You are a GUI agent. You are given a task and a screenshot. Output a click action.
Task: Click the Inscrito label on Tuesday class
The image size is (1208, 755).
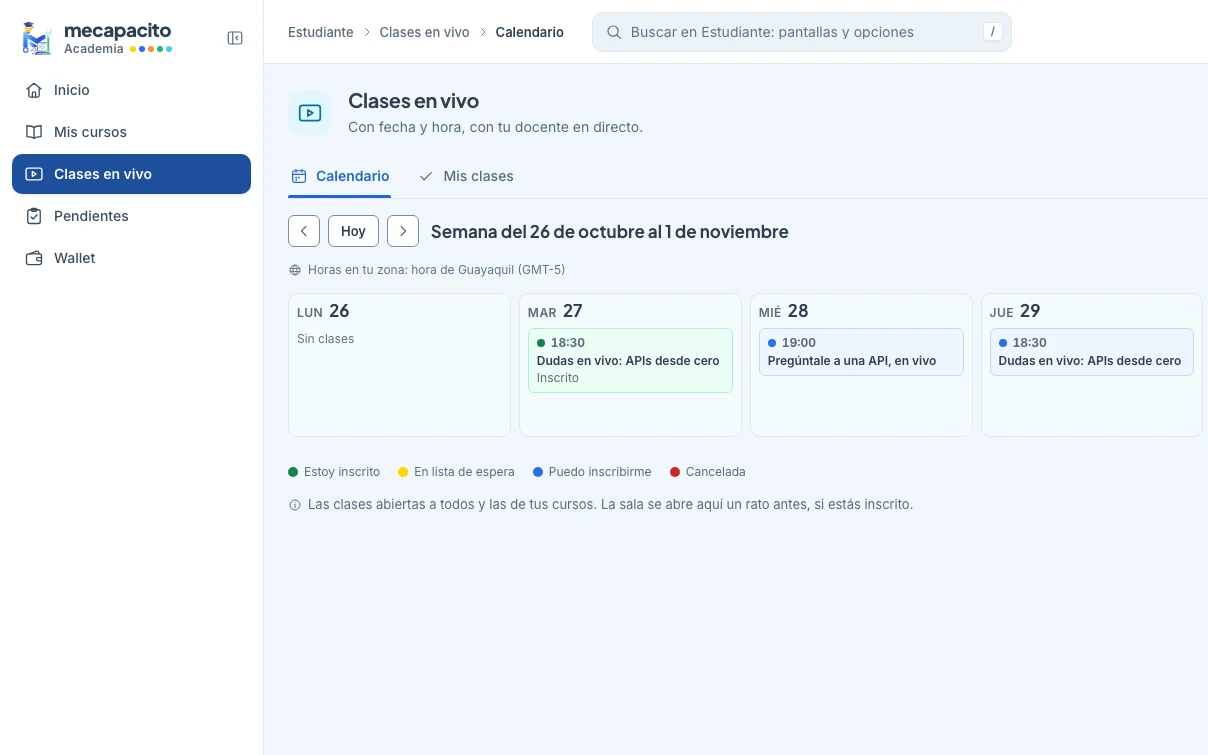(x=558, y=378)
